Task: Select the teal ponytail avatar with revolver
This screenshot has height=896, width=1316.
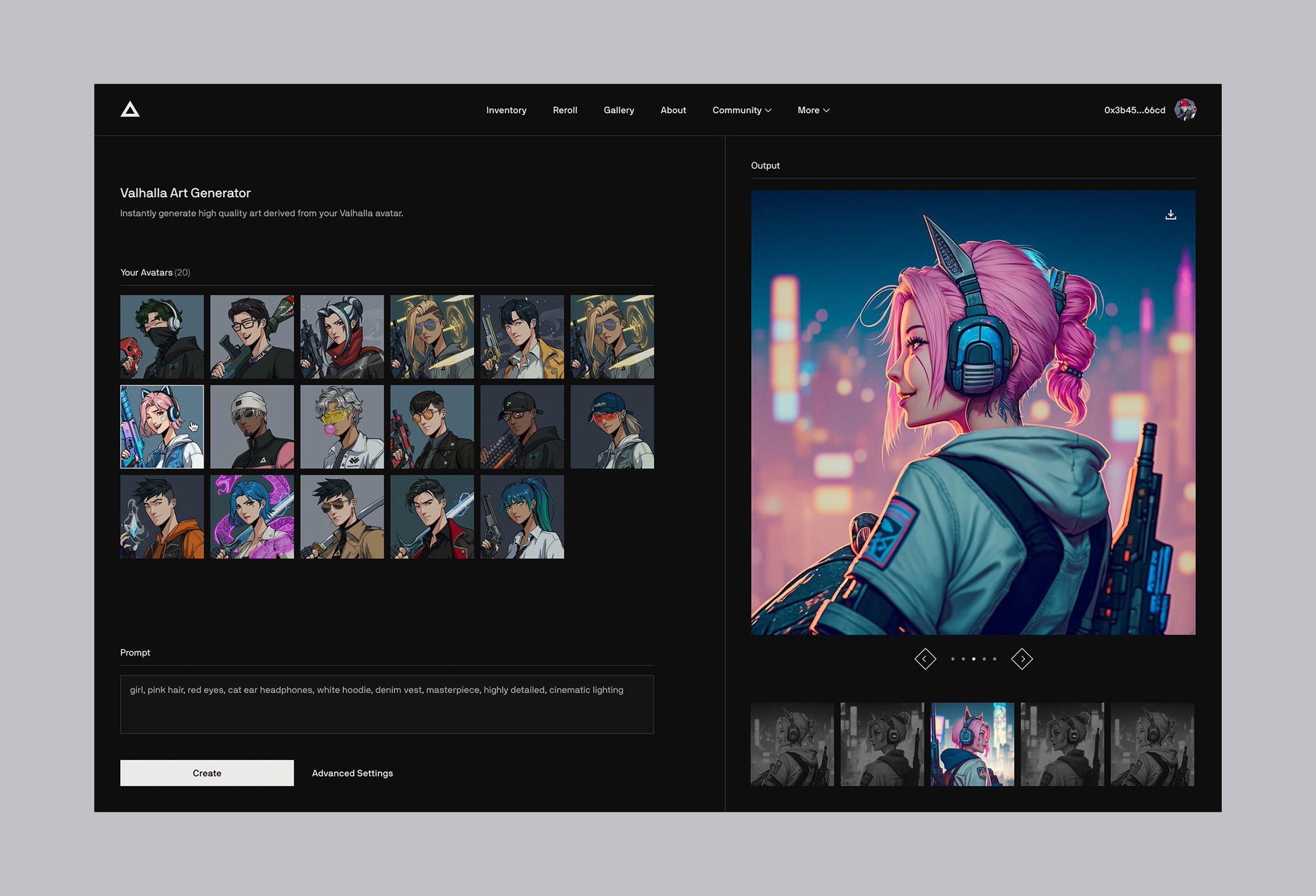Action: coord(522,516)
